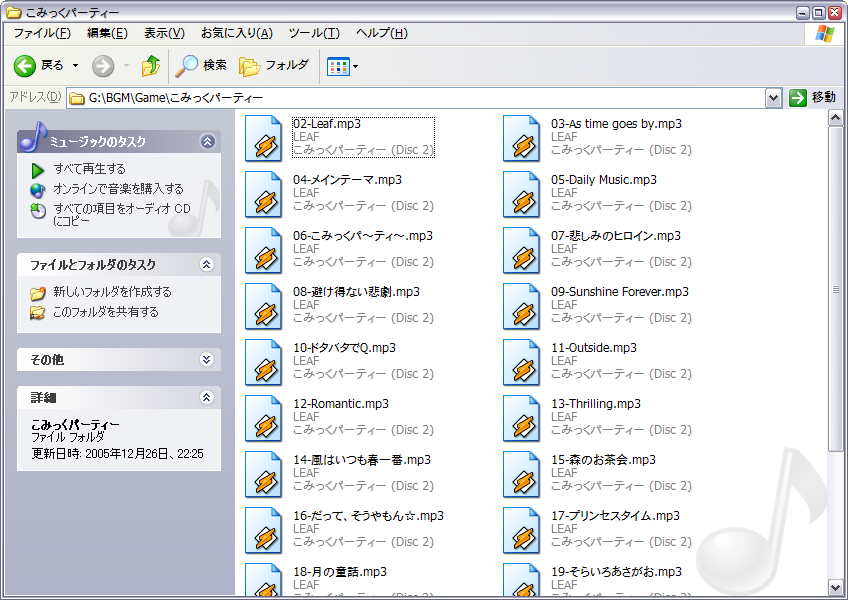Collapse the ミュージックのタスク panel
This screenshot has width=848, height=603.
click(x=207, y=142)
